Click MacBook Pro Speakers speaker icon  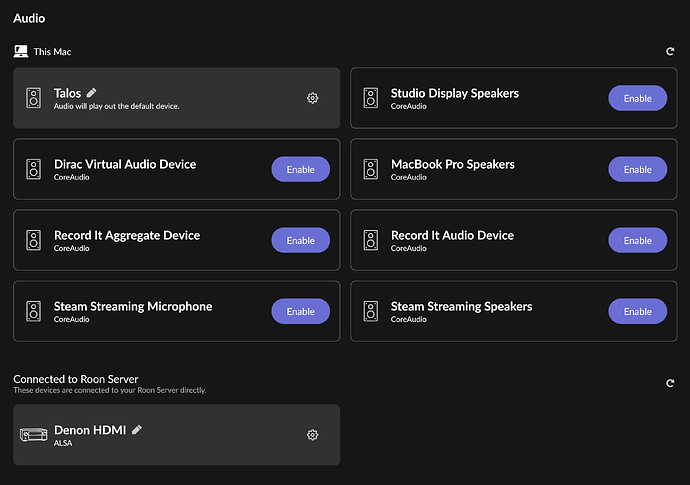pos(371,169)
